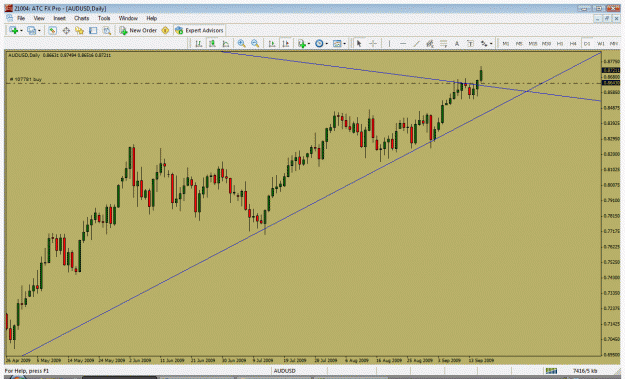The image size is (625, 379).
Task: Select the Arrows objects tool
Action: point(484,43)
